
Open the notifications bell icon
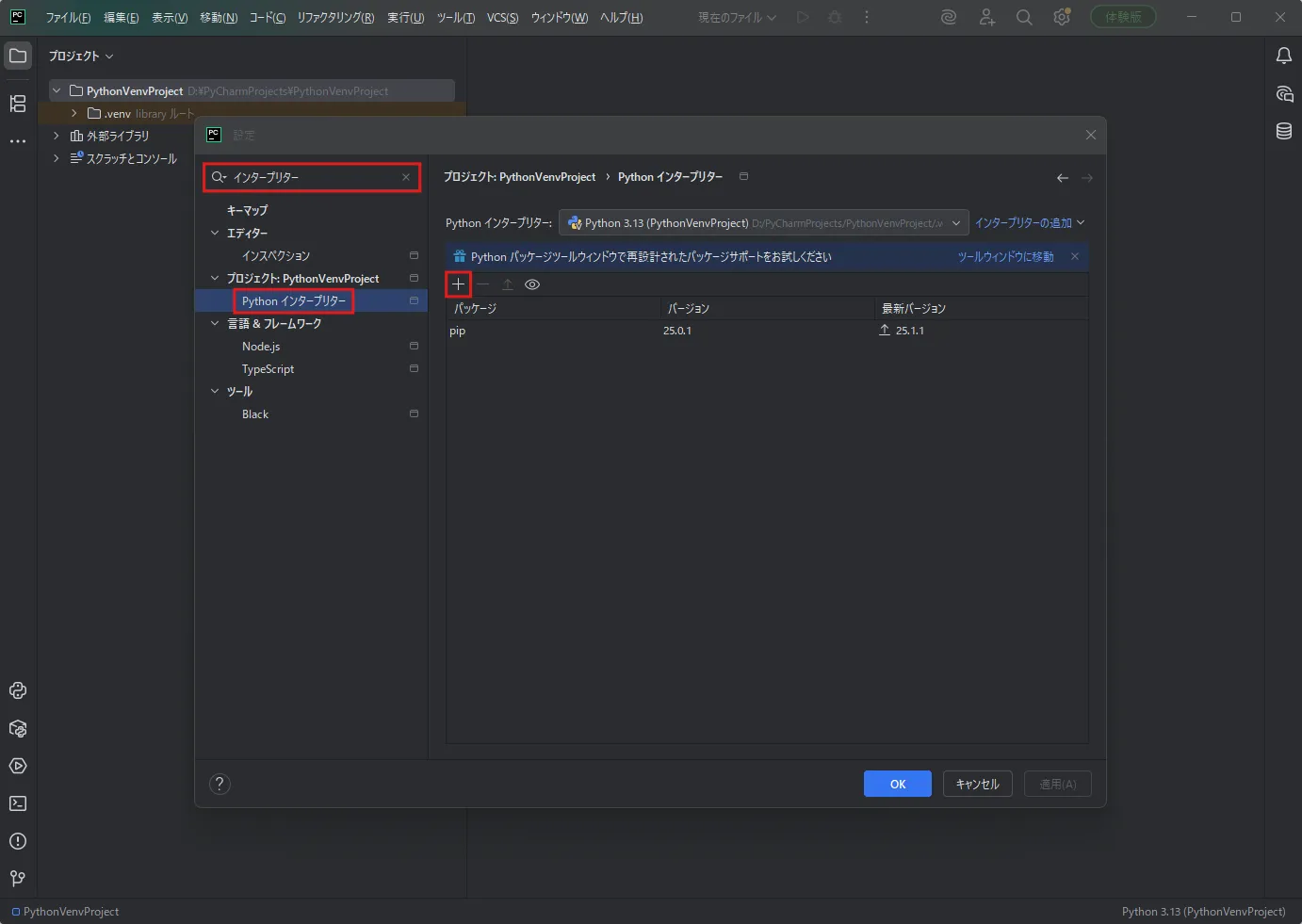(1283, 56)
